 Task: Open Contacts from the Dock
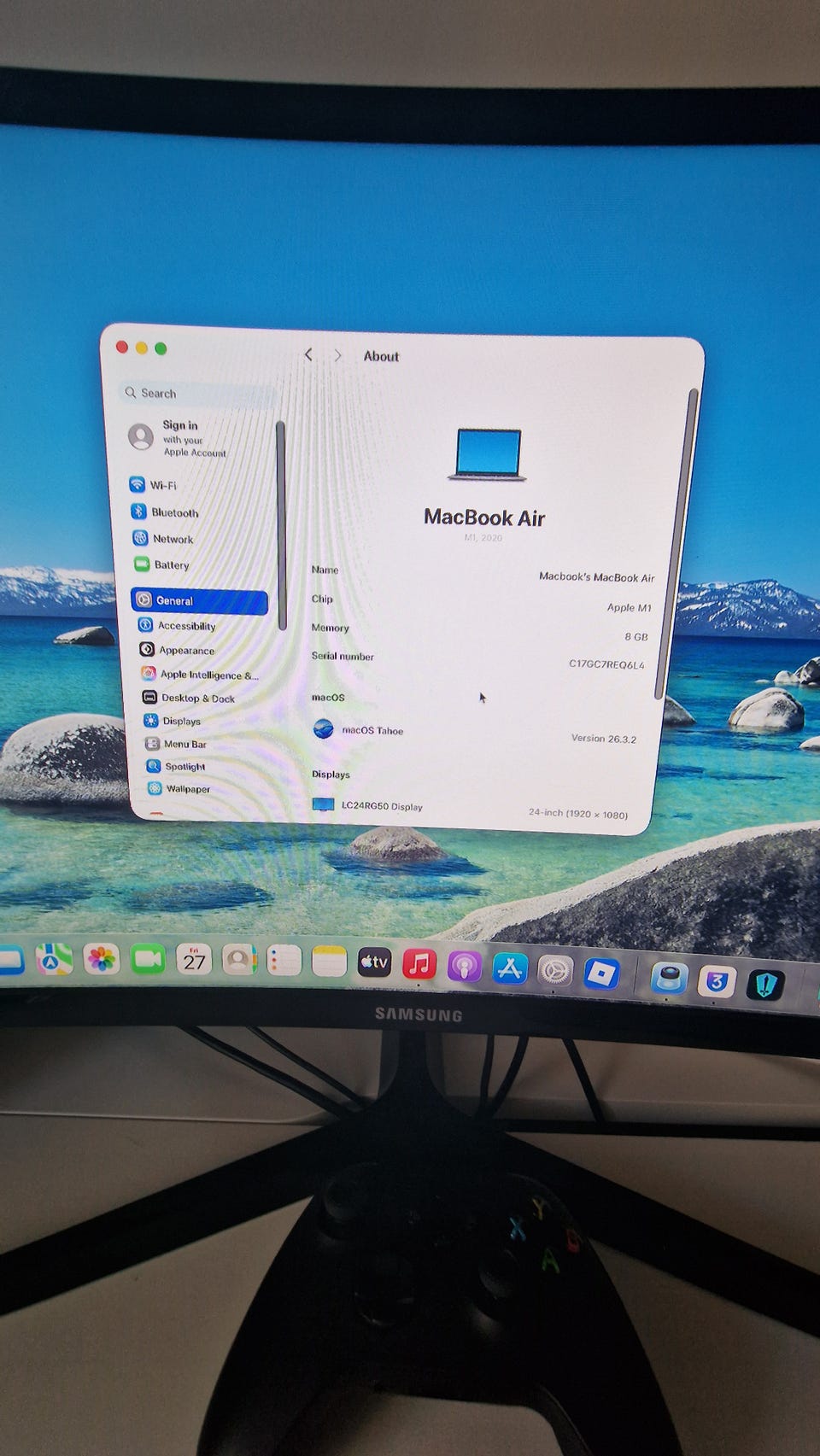pos(239,961)
